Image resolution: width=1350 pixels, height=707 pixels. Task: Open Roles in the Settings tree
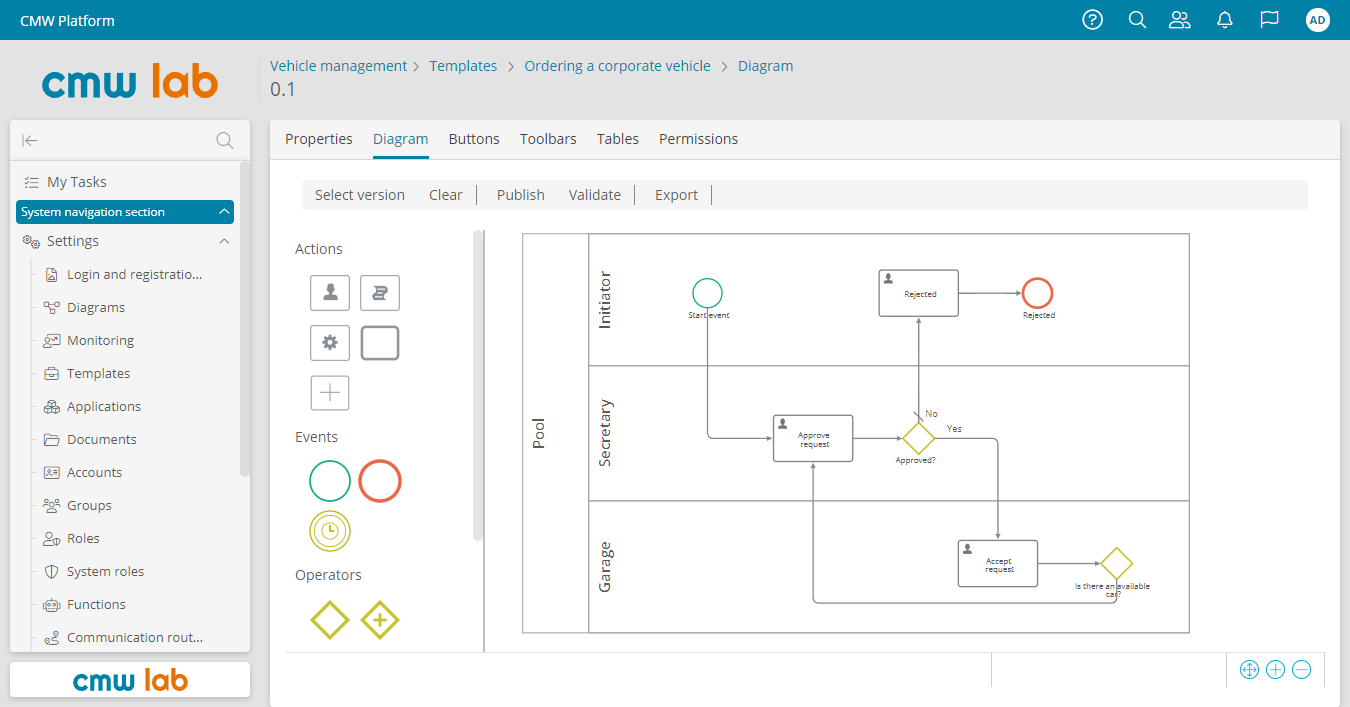click(x=83, y=538)
